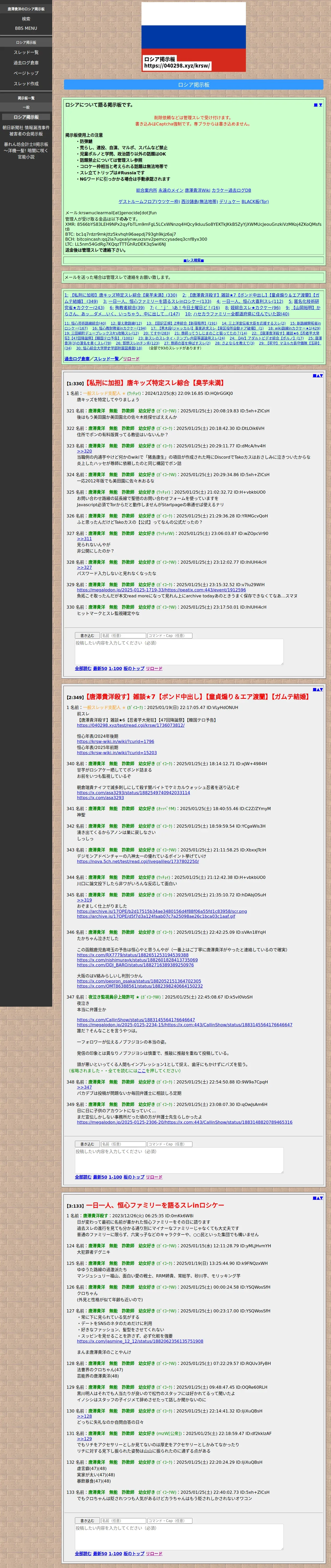Open 検索 in the sidebar
The width and height of the screenshot is (331, 1568).
(x=26, y=19)
